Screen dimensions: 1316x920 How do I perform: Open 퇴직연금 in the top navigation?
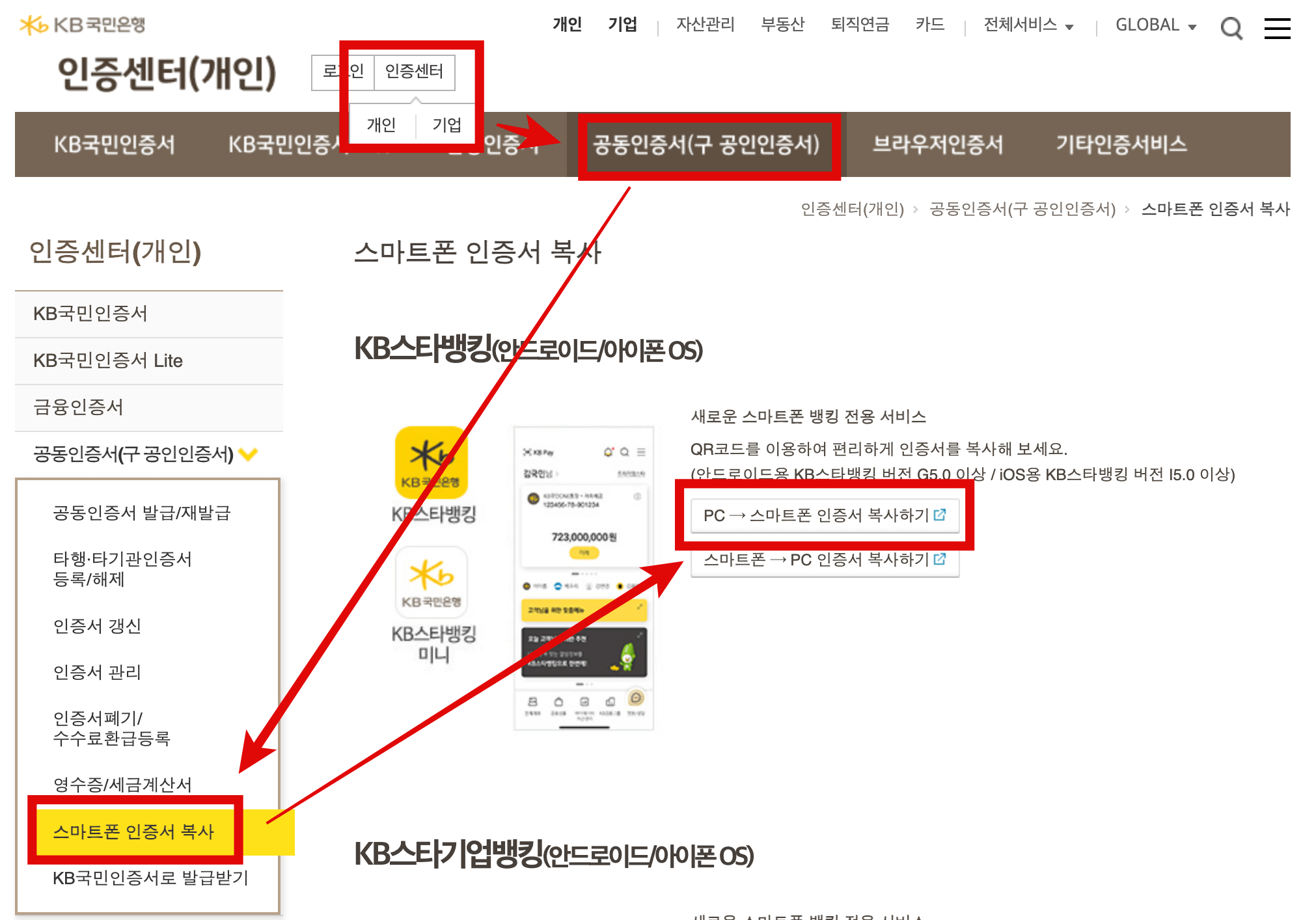860,25
